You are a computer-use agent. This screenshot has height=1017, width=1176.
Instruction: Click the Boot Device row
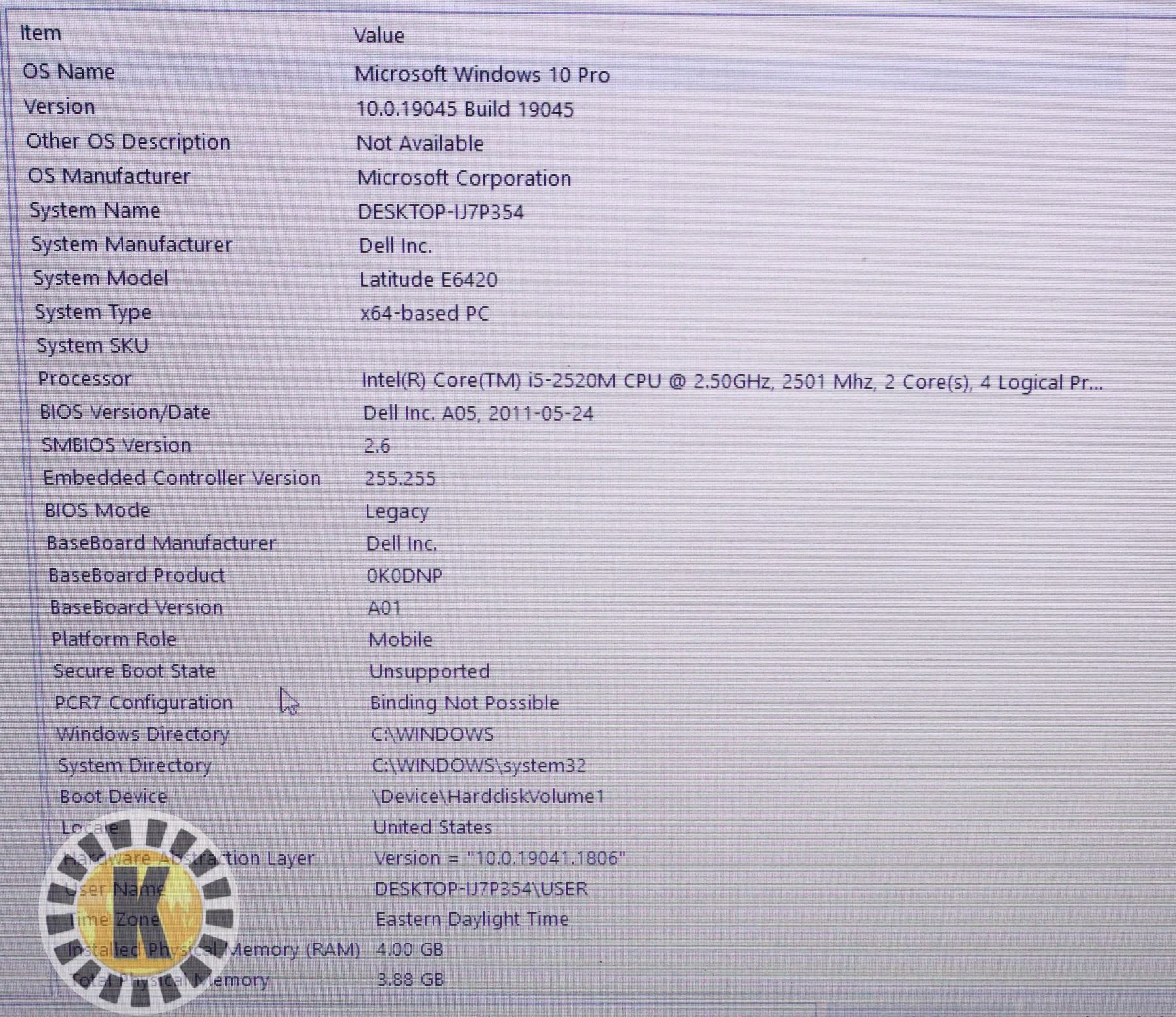[114, 797]
